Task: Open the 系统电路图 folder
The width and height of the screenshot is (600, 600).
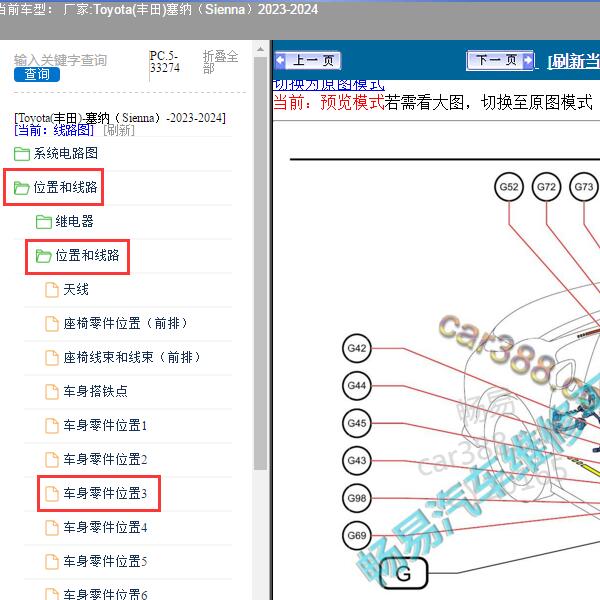Action: click(x=65, y=153)
